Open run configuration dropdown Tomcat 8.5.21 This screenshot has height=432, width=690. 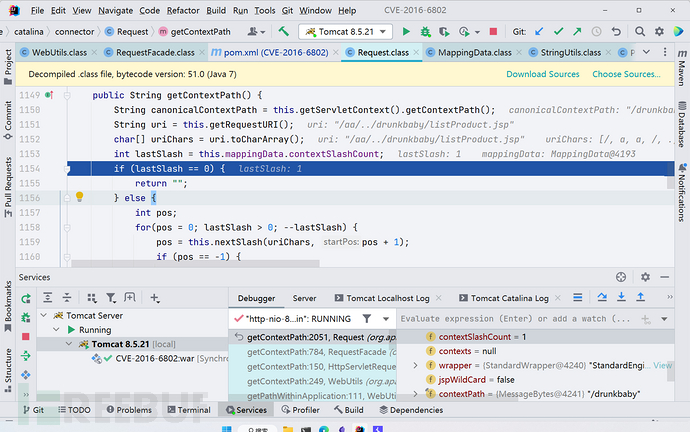(345, 32)
